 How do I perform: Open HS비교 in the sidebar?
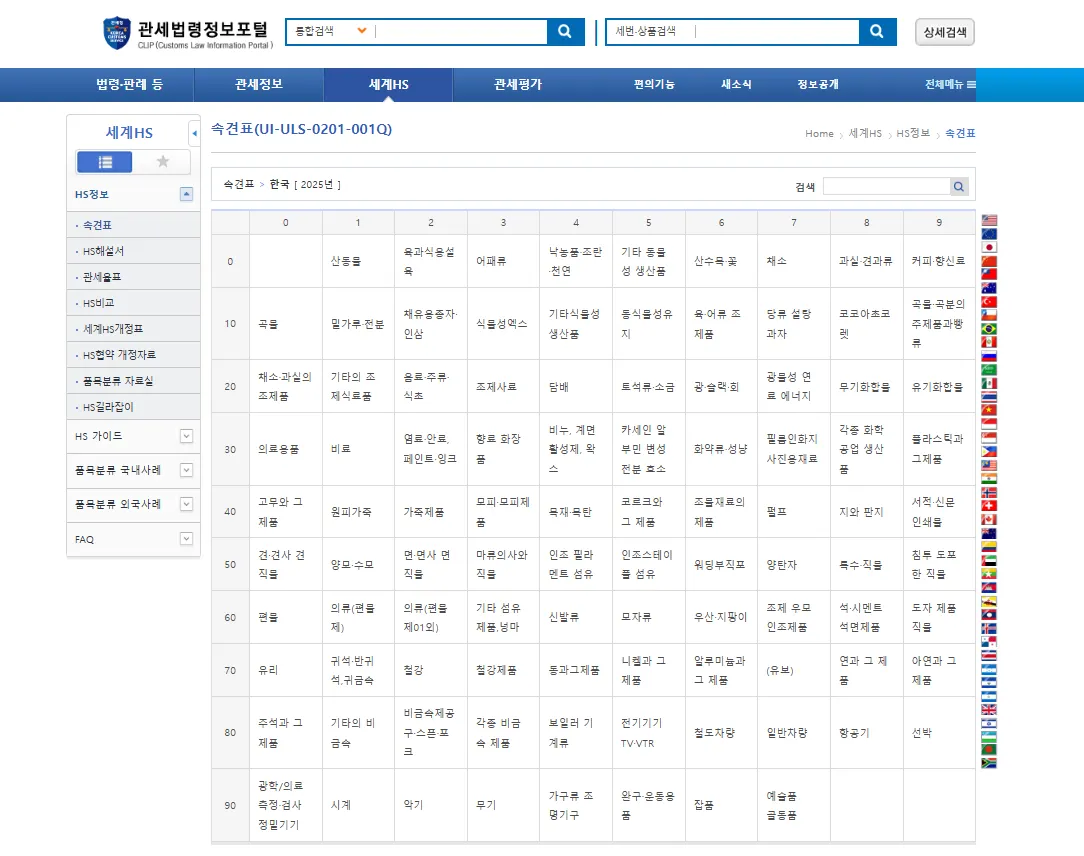tap(99, 303)
